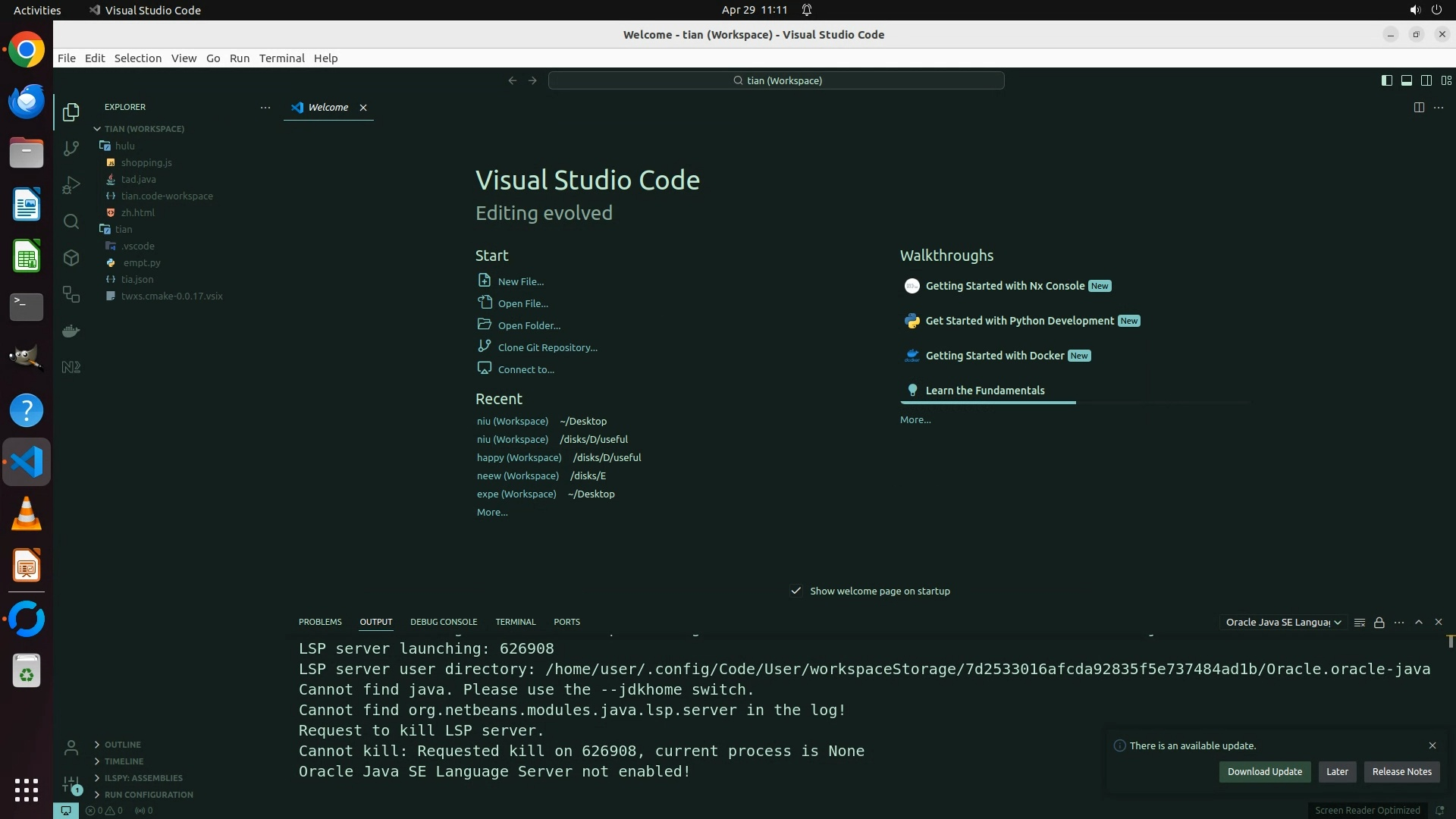
Task: Collapse the hulu folder
Action: click(124, 146)
